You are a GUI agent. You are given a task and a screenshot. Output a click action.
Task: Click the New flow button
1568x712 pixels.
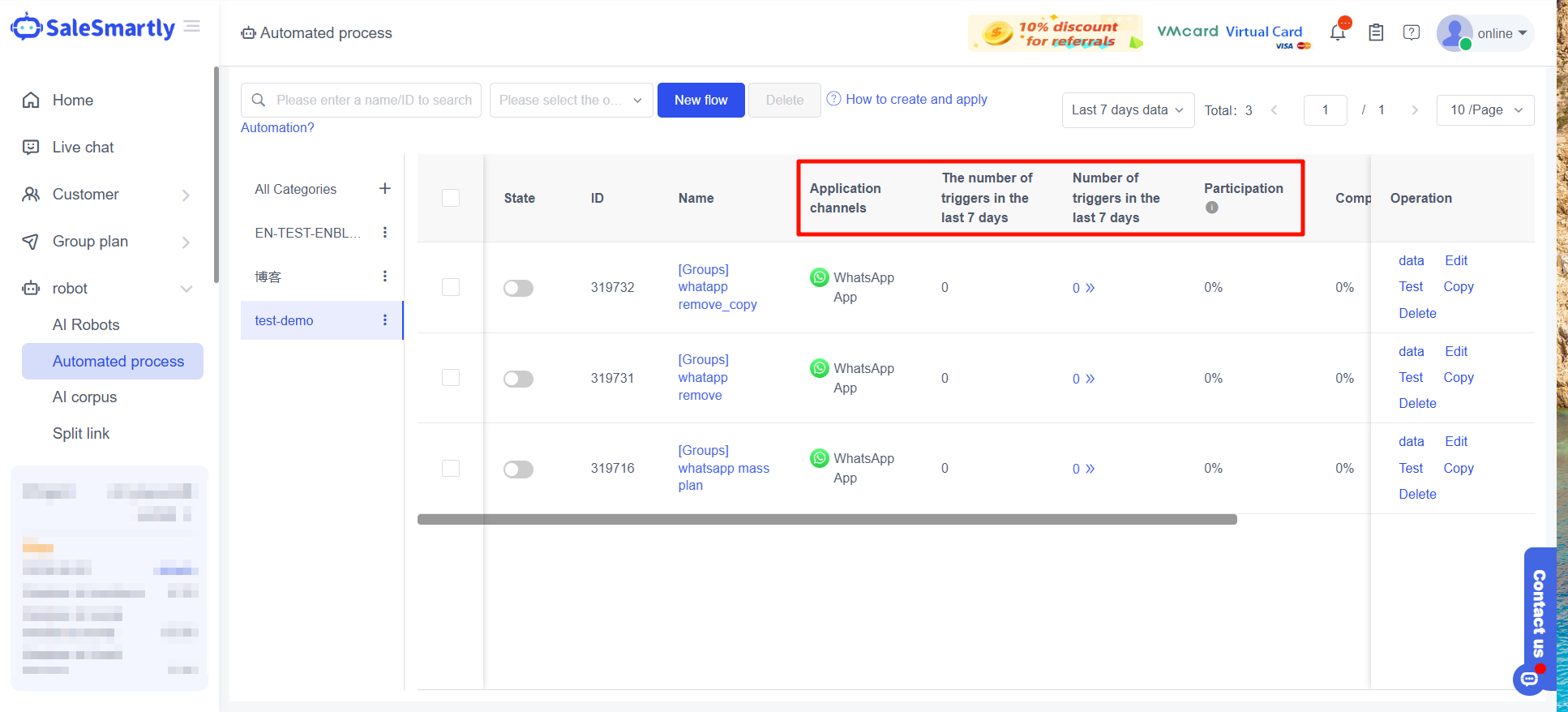tap(700, 101)
